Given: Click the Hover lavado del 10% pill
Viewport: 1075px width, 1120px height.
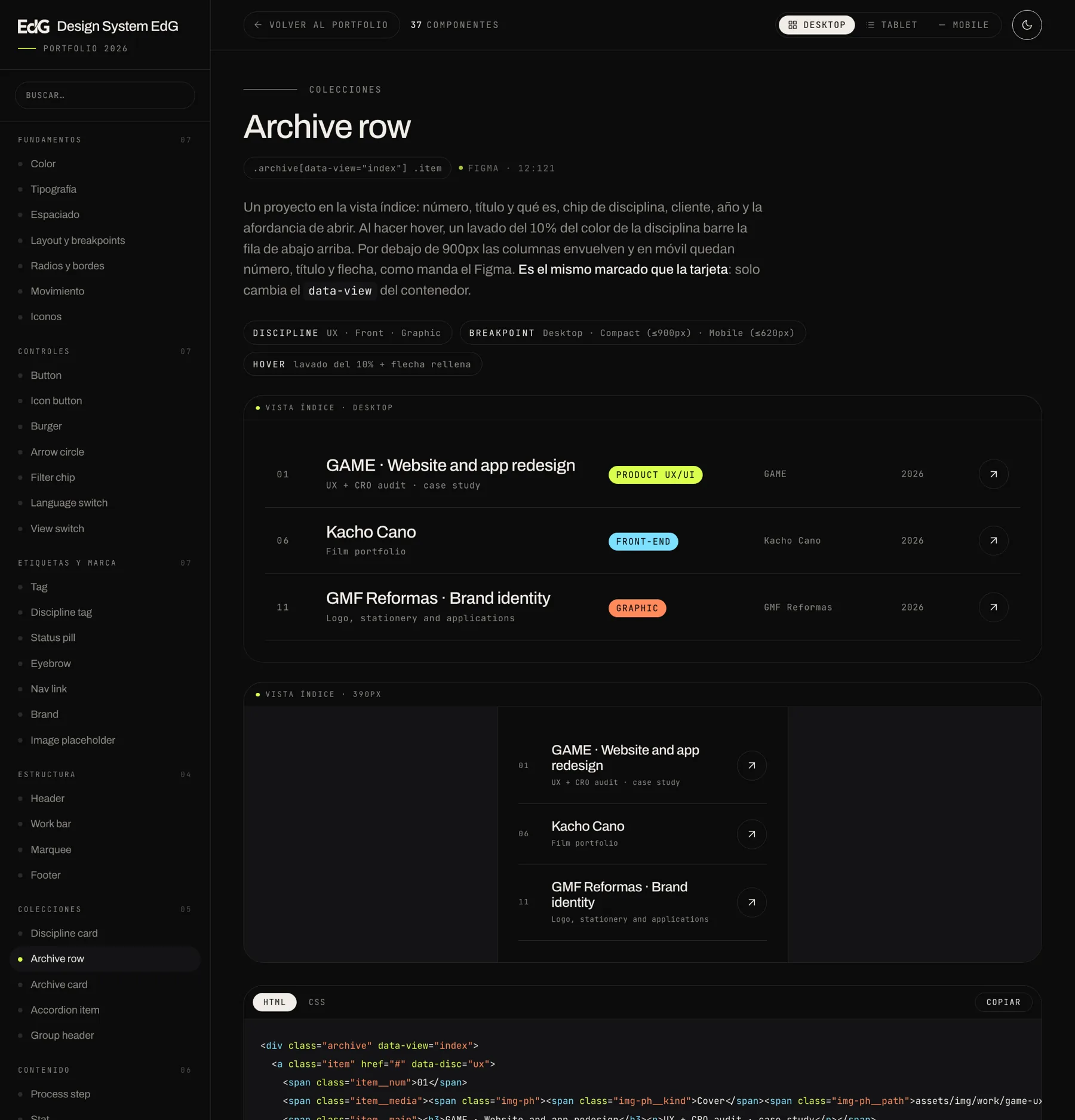Looking at the screenshot, I should click(x=363, y=364).
